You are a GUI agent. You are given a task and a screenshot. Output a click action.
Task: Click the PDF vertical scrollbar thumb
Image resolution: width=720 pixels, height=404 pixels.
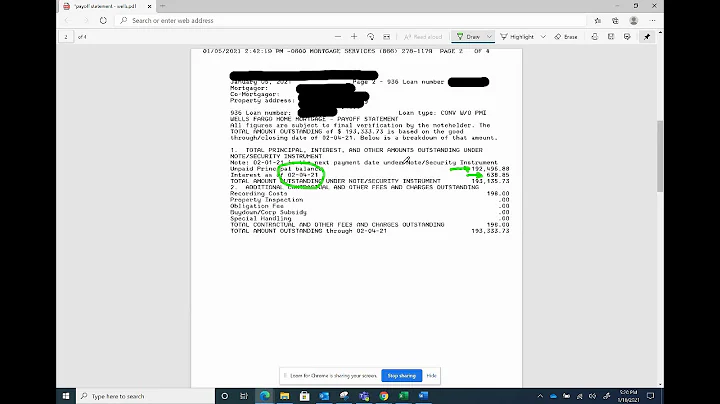coord(660,156)
